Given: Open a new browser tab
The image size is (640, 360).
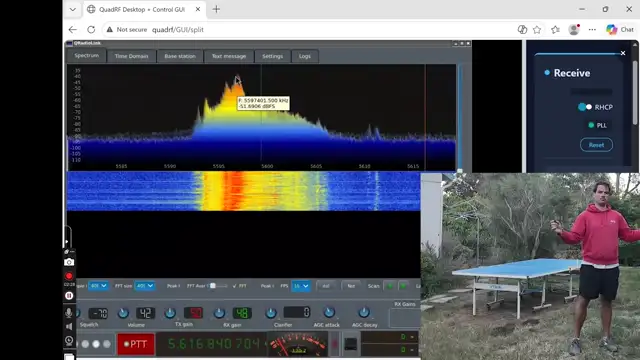Looking at the screenshot, I should point(216,9).
